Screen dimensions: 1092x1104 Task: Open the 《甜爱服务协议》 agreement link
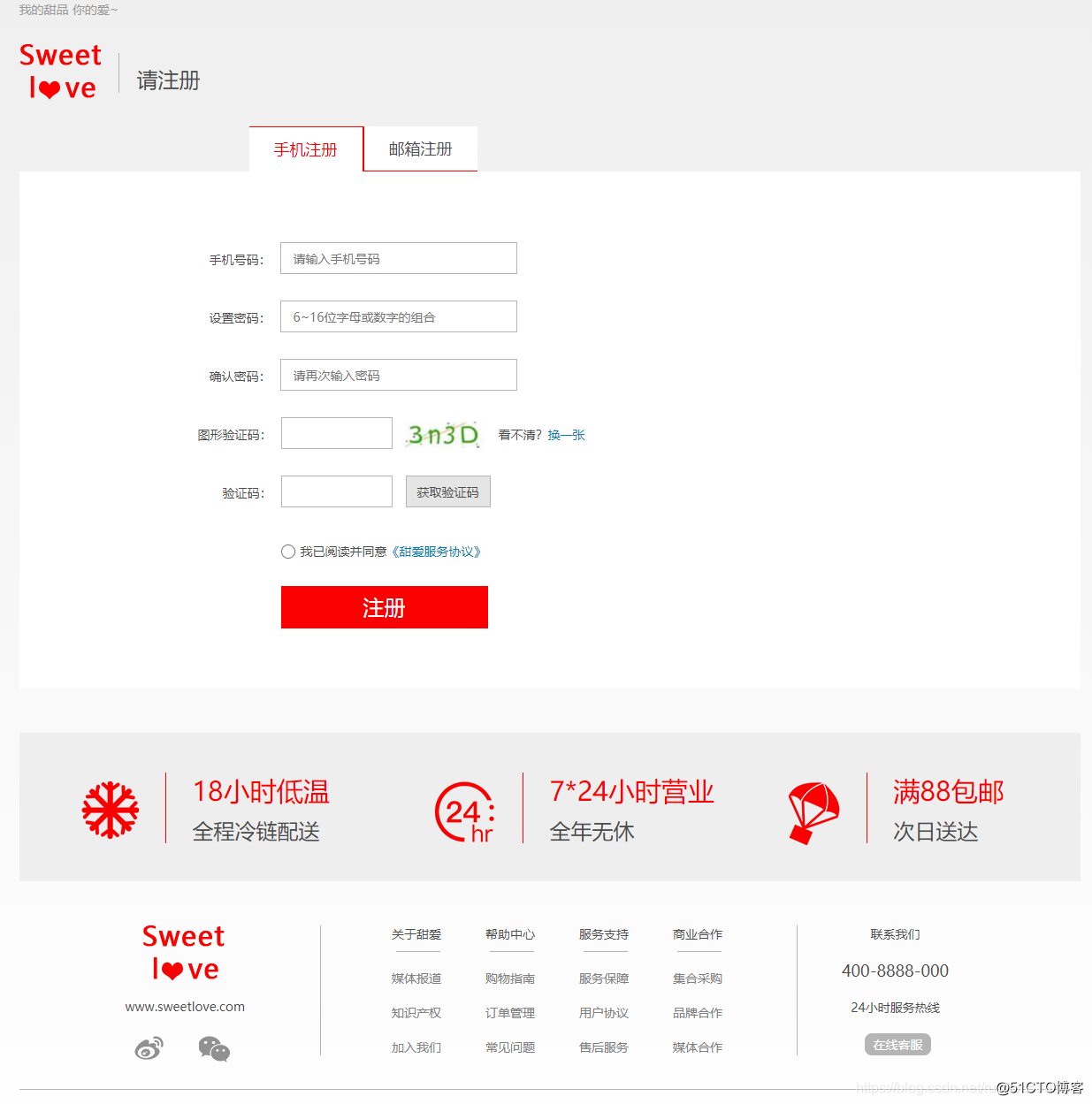(437, 551)
